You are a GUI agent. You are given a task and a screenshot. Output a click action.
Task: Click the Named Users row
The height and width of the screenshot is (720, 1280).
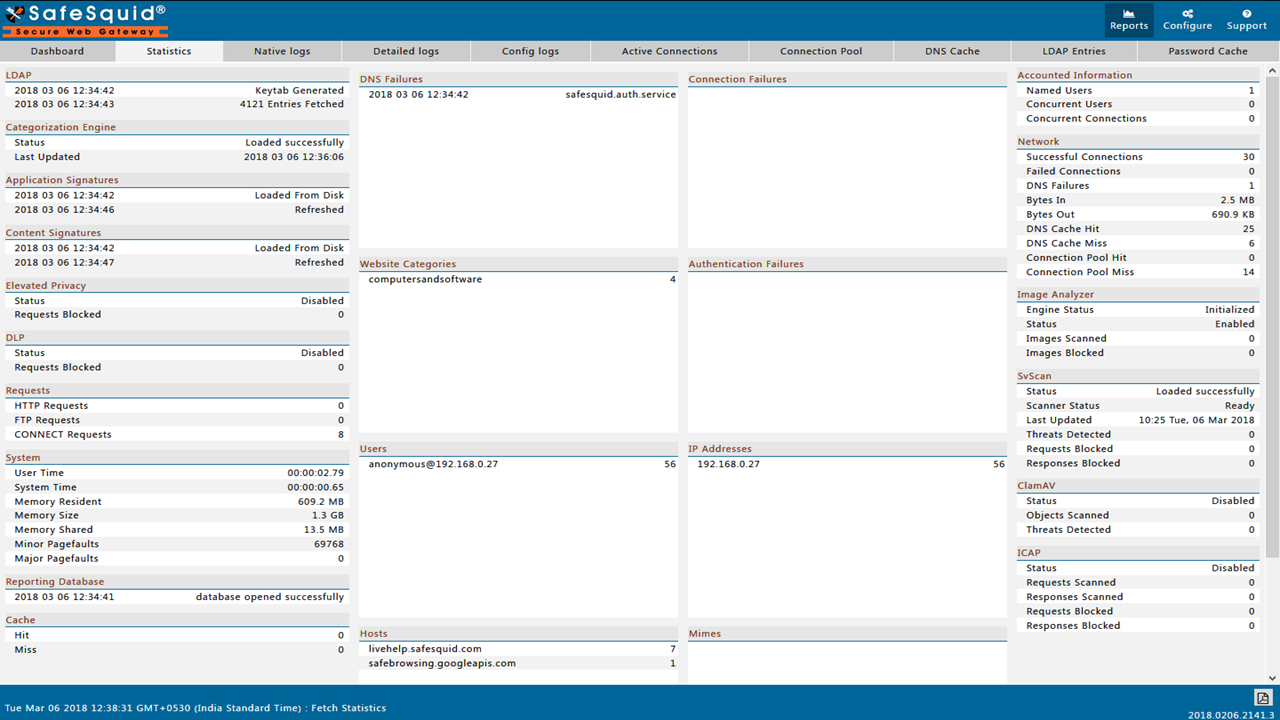point(1138,90)
